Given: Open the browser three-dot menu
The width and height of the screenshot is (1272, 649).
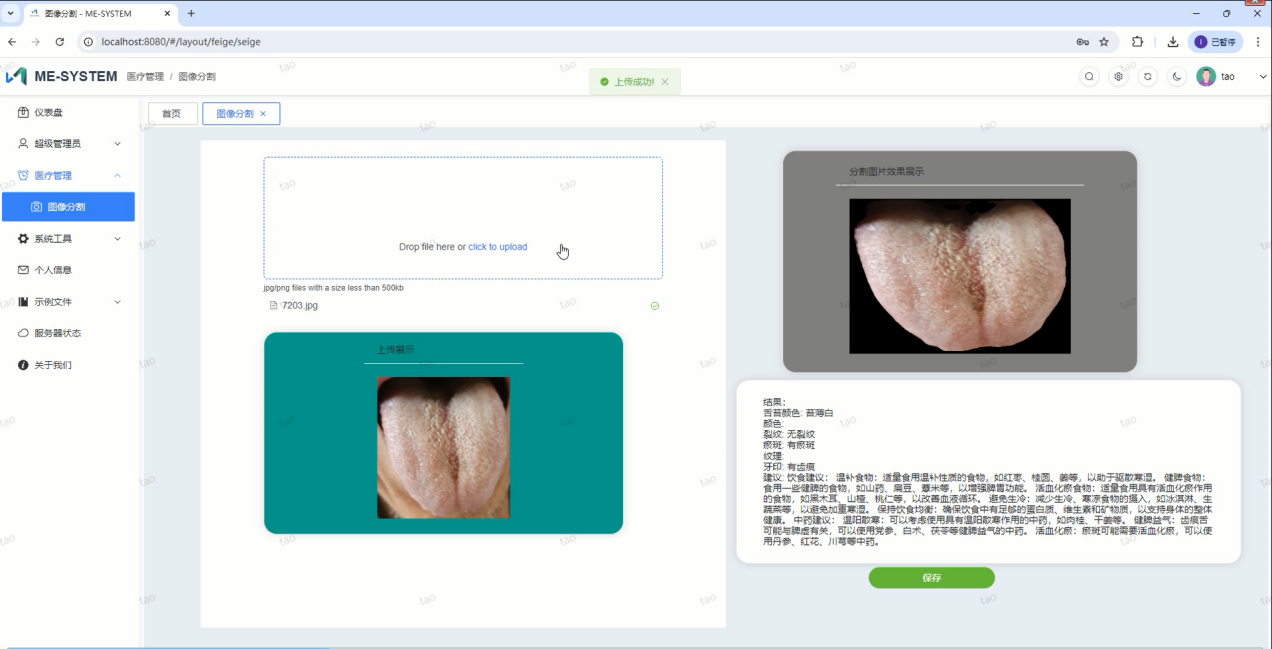Looking at the screenshot, I should pyautogui.click(x=1256, y=42).
